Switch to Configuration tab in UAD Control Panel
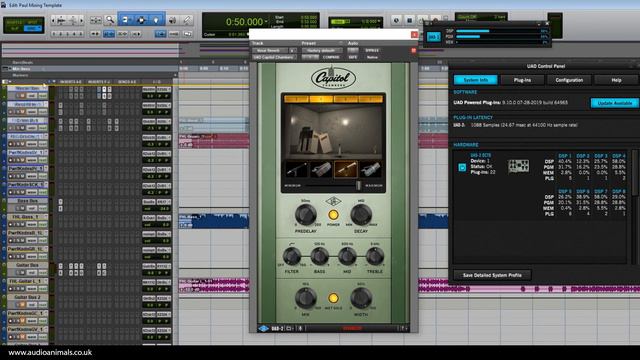The width and height of the screenshot is (640, 360). point(569,80)
